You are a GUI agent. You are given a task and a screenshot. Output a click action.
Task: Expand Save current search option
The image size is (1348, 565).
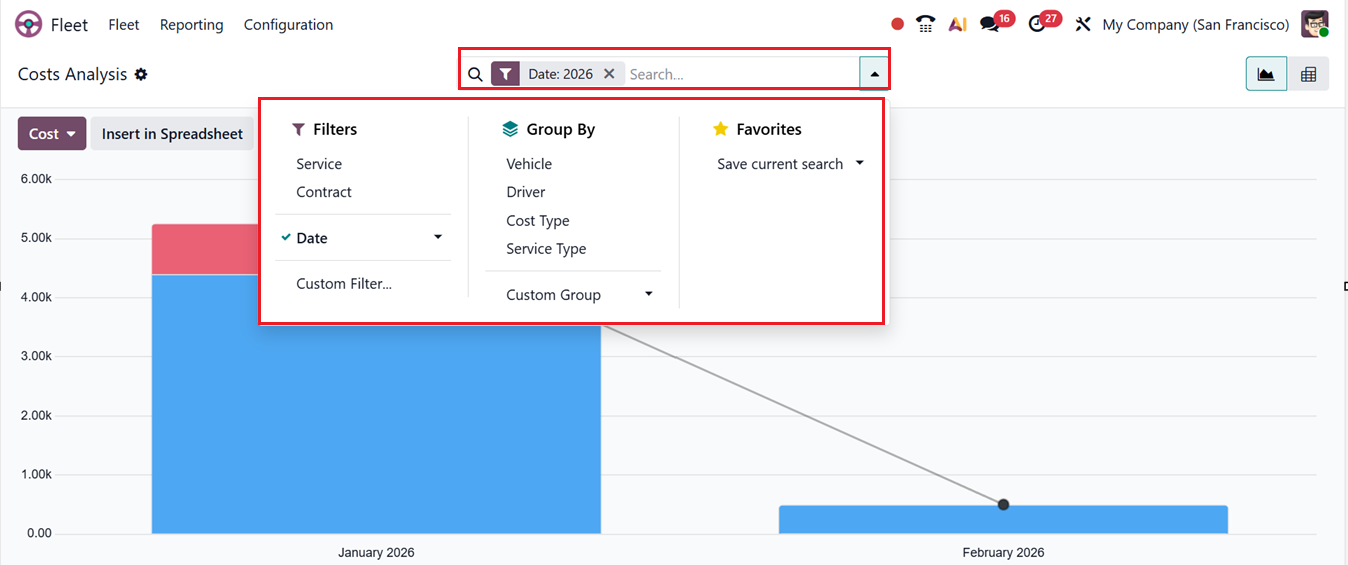pos(859,164)
